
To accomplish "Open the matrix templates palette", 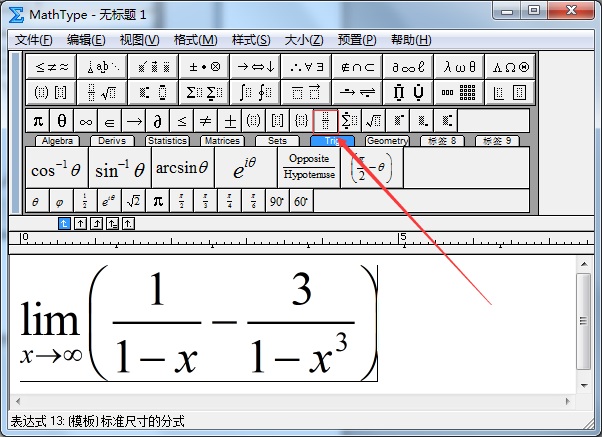I will point(459,92).
